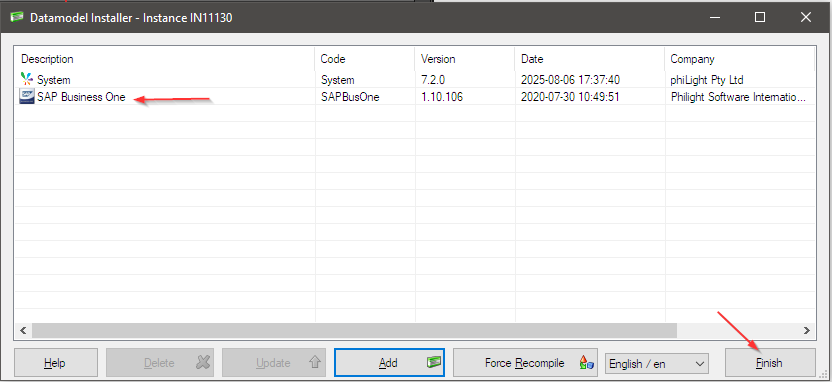The image size is (832, 382).
Task: Click date 2025-08-06 17:37:40 cell
Action: point(570,80)
